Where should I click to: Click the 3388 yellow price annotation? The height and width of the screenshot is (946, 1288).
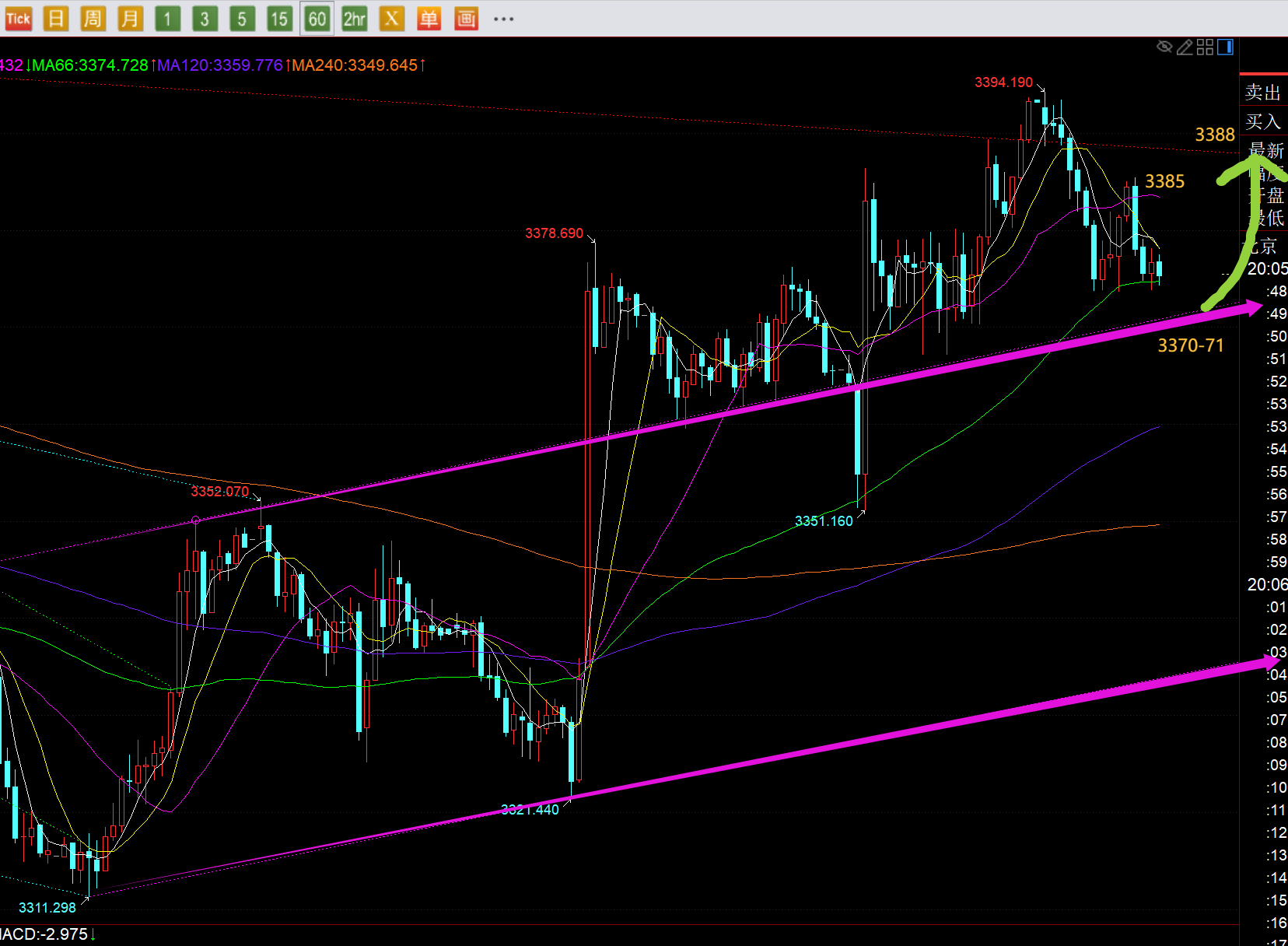pyautogui.click(x=1215, y=135)
